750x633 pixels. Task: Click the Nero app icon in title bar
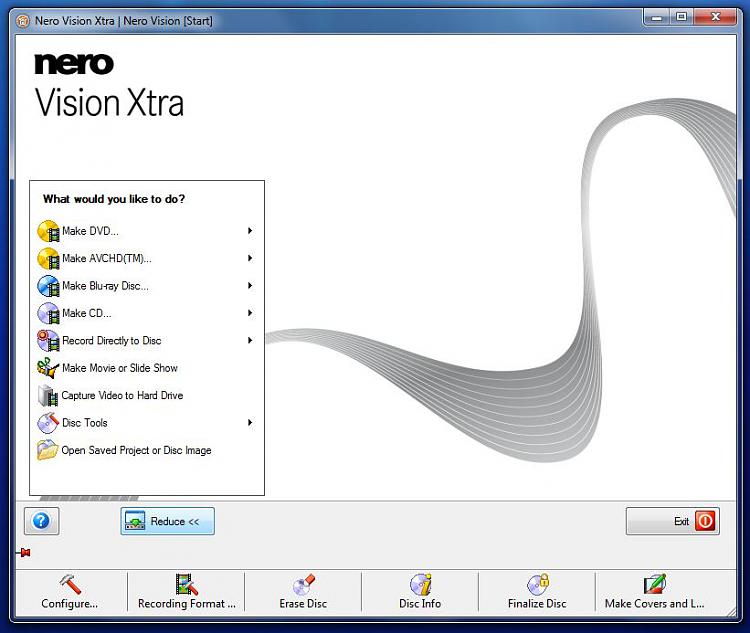pyautogui.click(x=22, y=21)
